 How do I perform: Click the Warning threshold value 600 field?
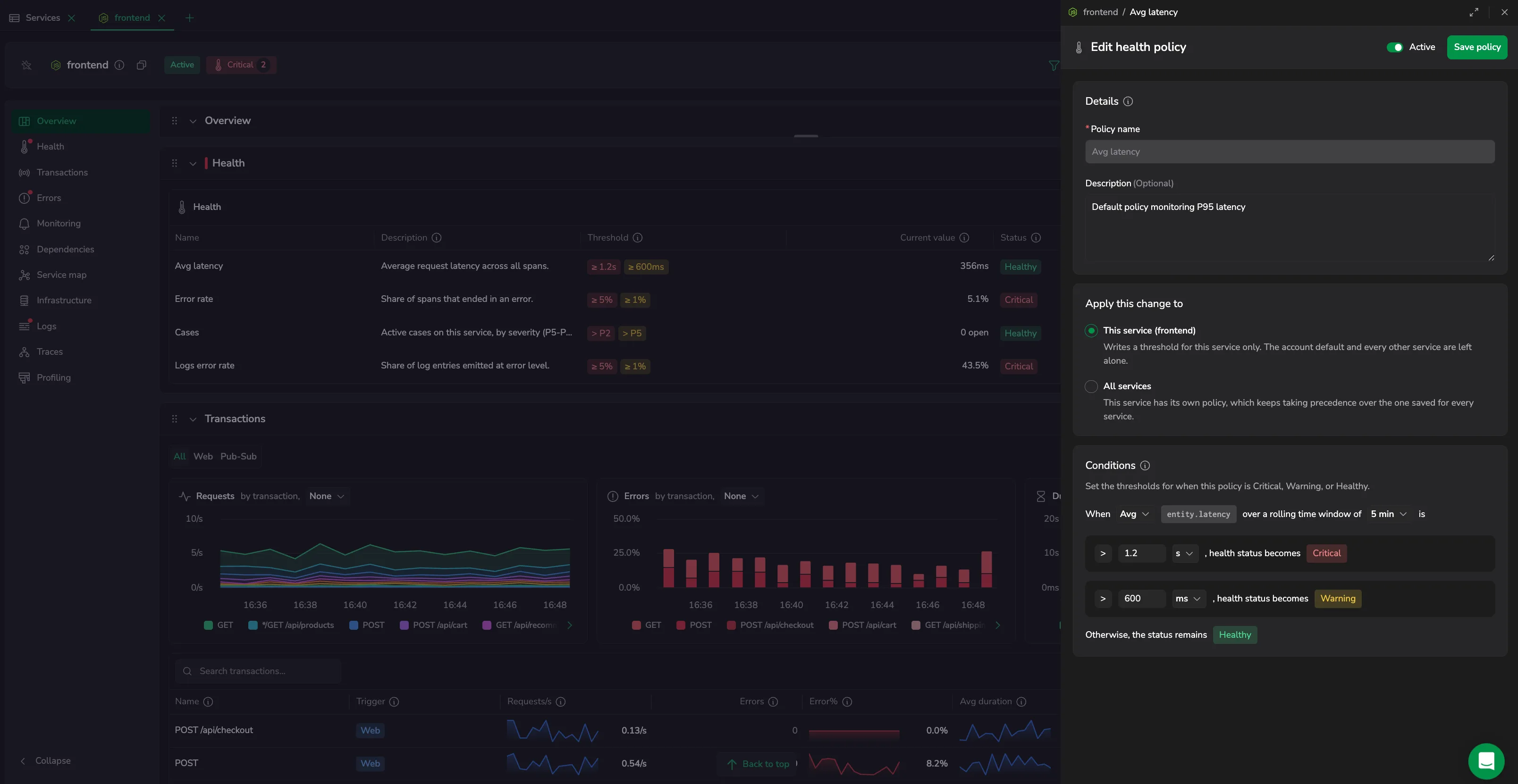point(1141,599)
